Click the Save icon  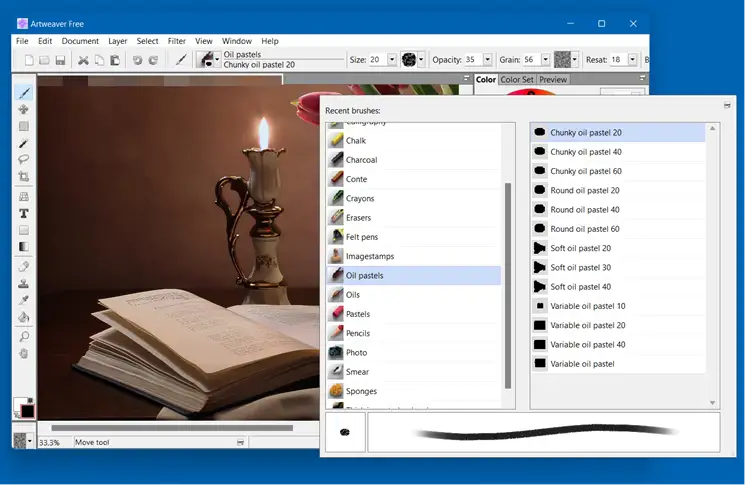pyautogui.click(x=60, y=60)
